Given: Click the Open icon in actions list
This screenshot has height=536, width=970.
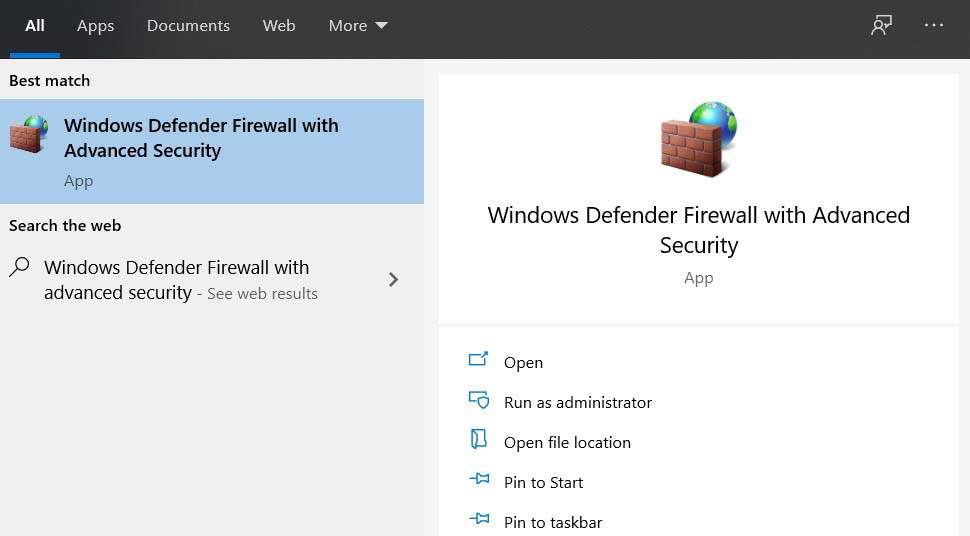Looking at the screenshot, I should pyautogui.click(x=479, y=361).
